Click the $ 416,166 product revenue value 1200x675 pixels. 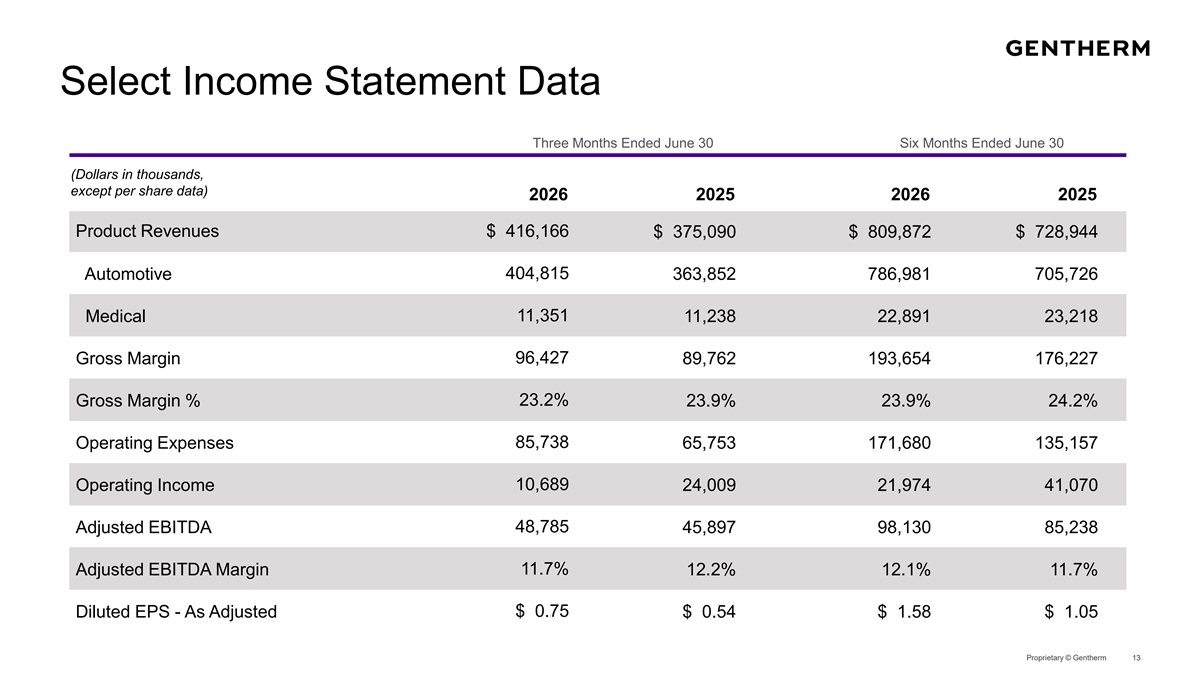[527, 231]
